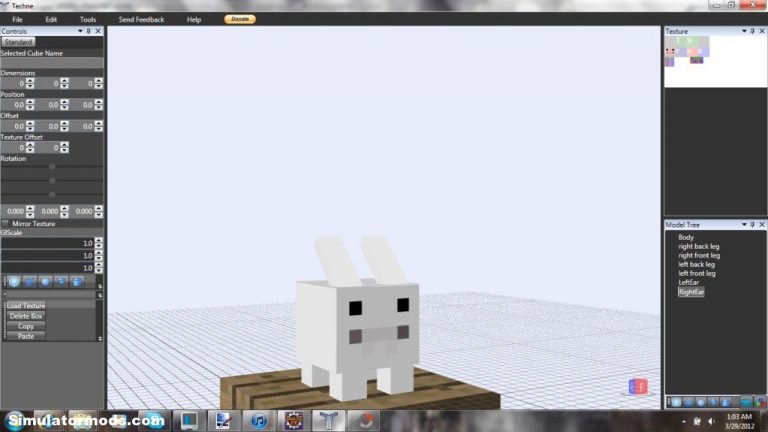Click the last shape icon in Controls toolbar
This screenshot has height=432, width=768.
(x=77, y=282)
